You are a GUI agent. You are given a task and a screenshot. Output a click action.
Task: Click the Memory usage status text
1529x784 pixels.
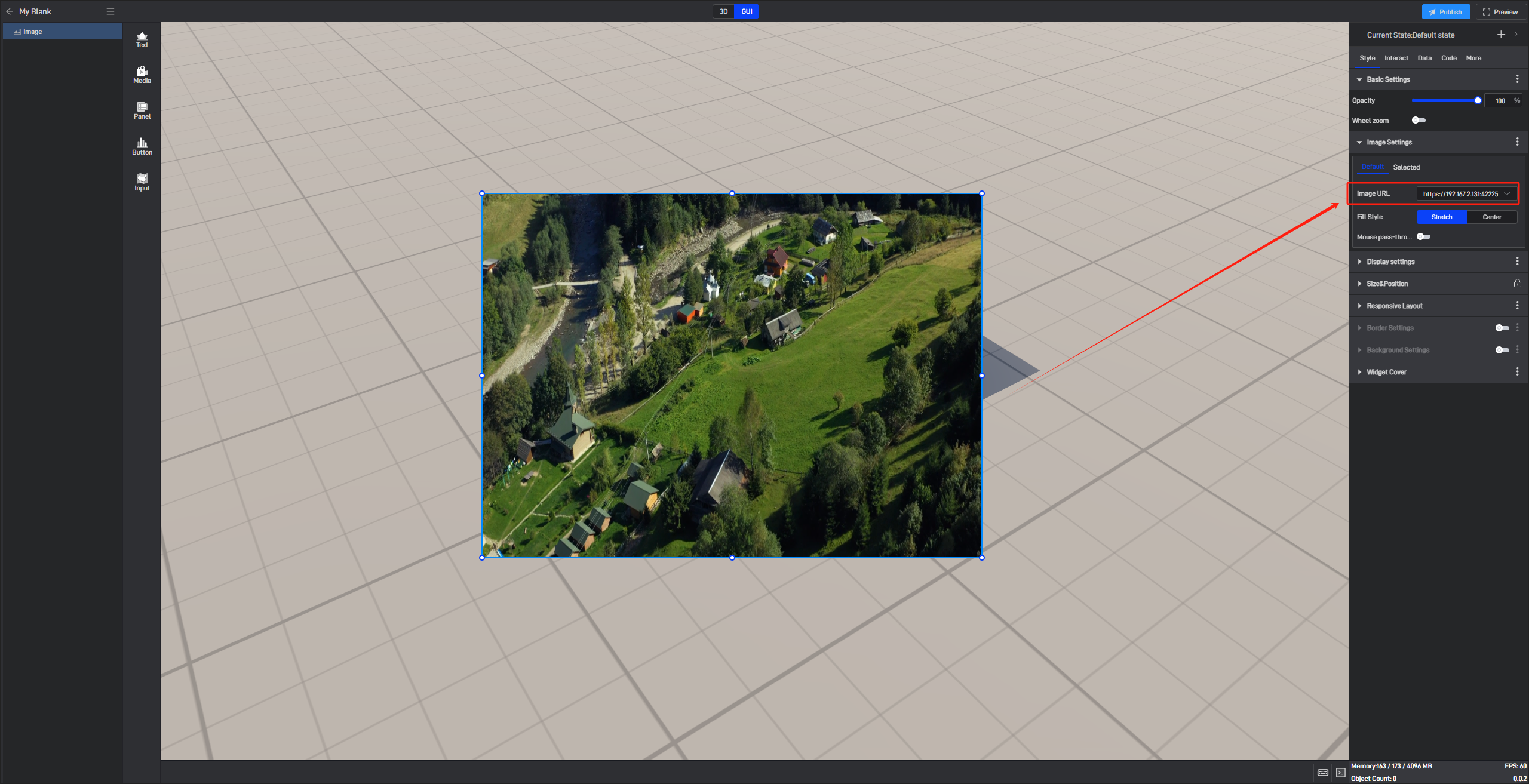pyautogui.click(x=1392, y=766)
